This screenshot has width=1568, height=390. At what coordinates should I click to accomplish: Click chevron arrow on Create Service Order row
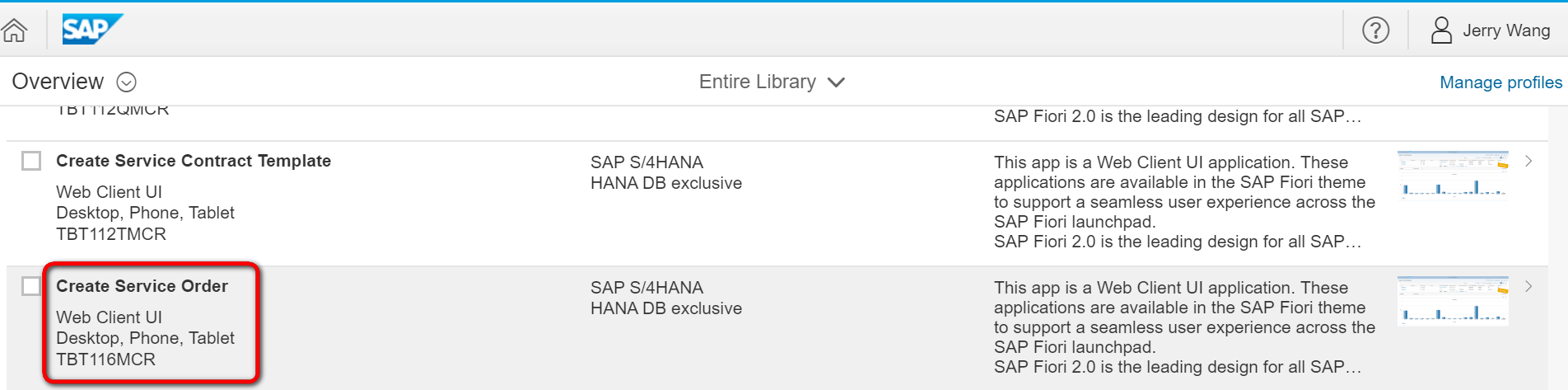1528,287
